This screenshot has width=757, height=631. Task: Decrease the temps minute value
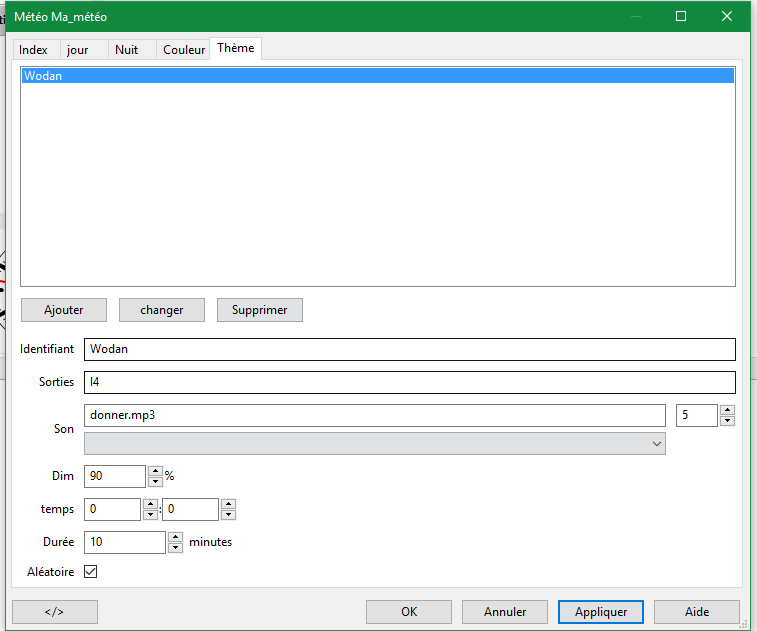228,515
